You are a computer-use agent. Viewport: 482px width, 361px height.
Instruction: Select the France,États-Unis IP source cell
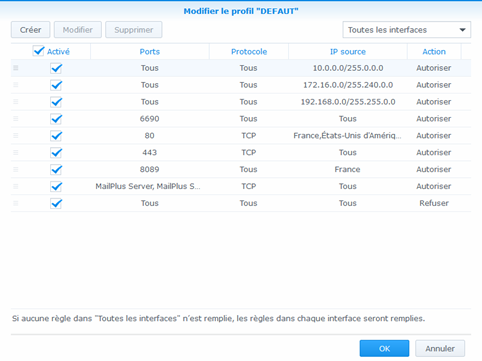click(x=347, y=136)
